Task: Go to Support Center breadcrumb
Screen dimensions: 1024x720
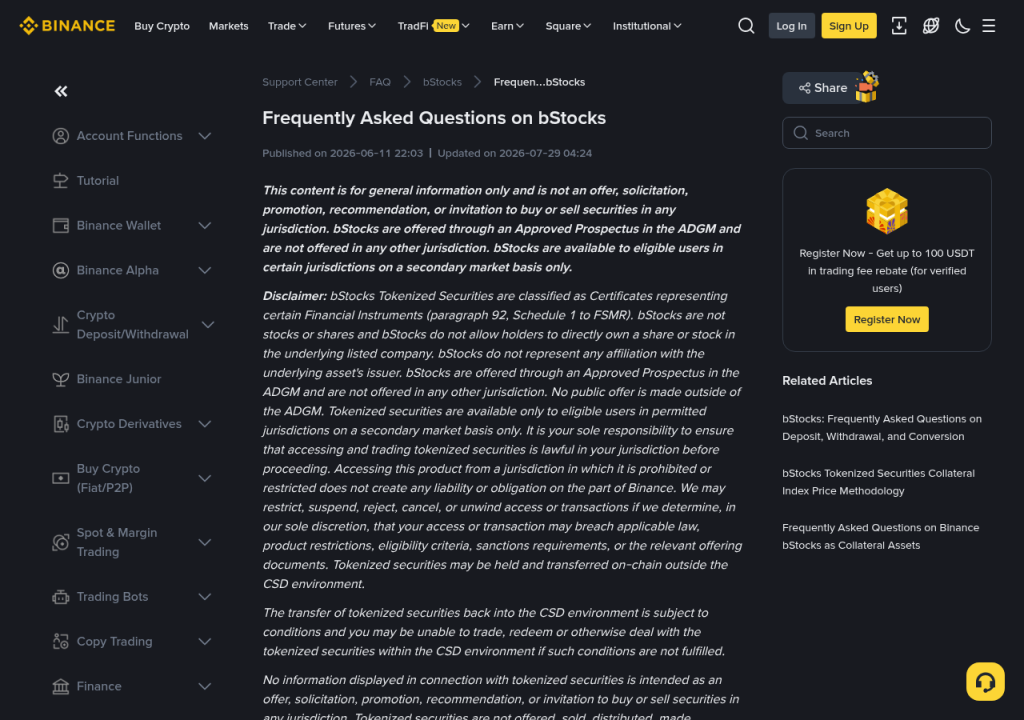Action: point(300,82)
